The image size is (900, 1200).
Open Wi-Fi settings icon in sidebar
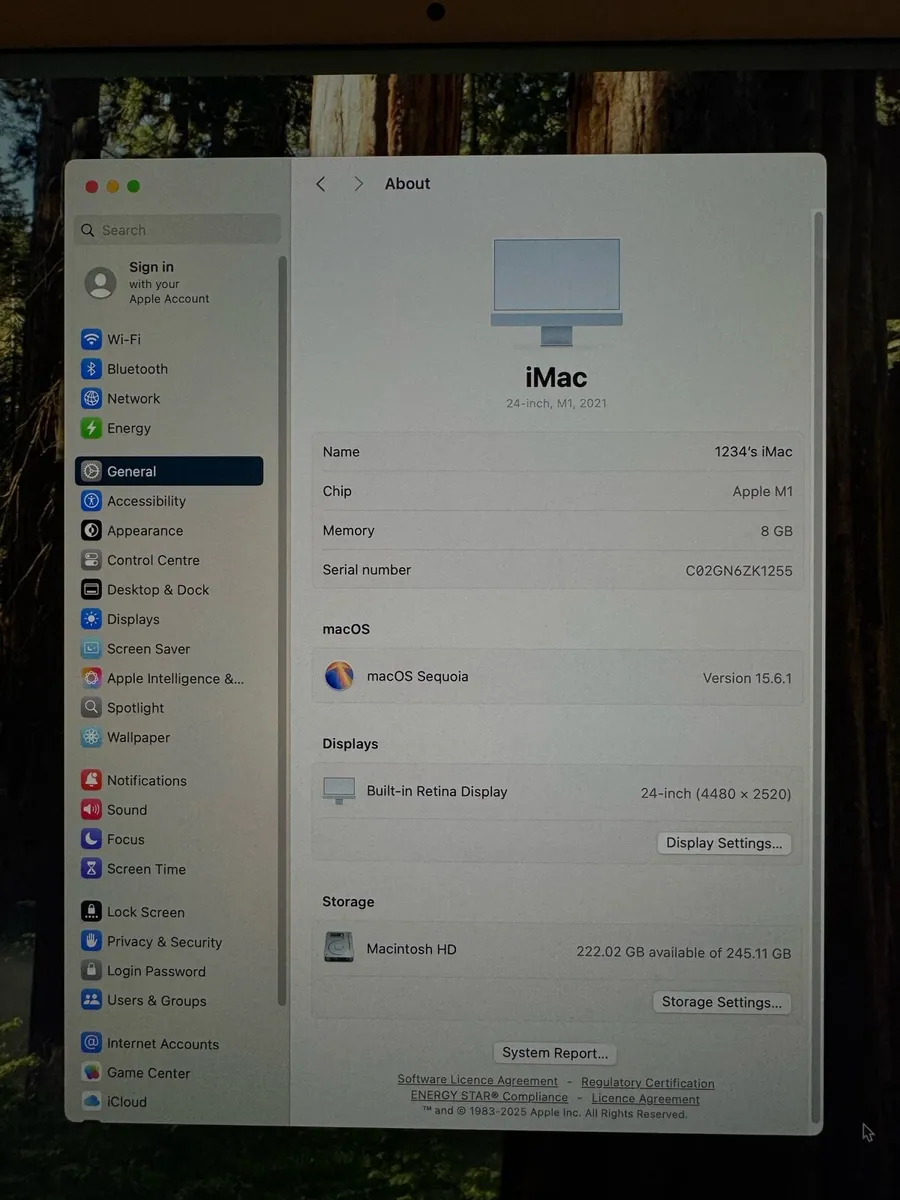tap(91, 339)
